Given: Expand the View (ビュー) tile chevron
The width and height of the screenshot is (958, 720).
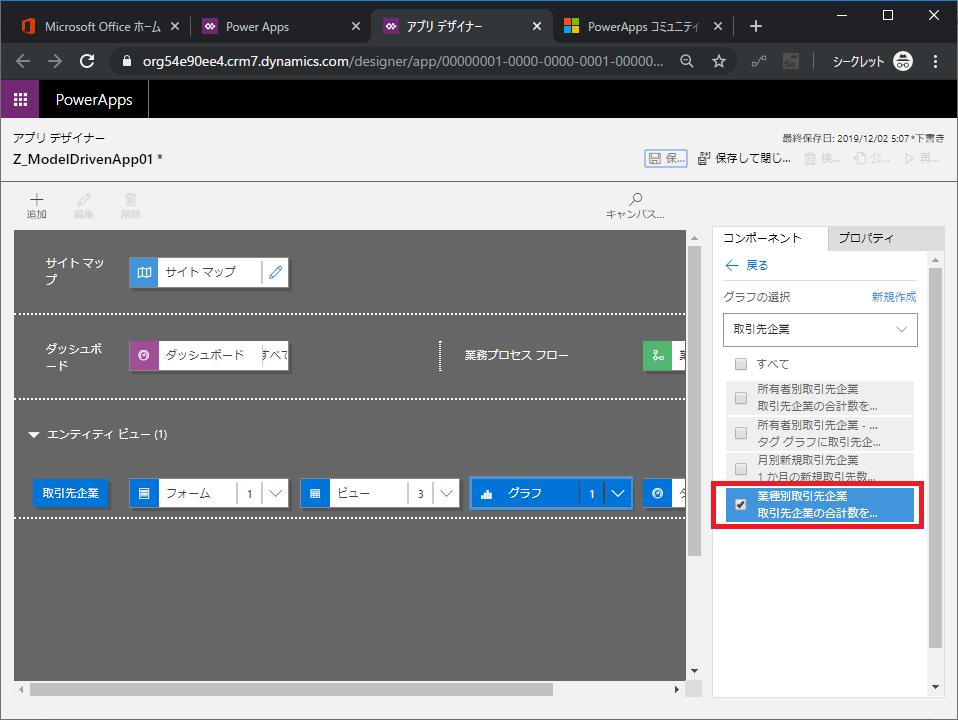Looking at the screenshot, I should coord(447,493).
